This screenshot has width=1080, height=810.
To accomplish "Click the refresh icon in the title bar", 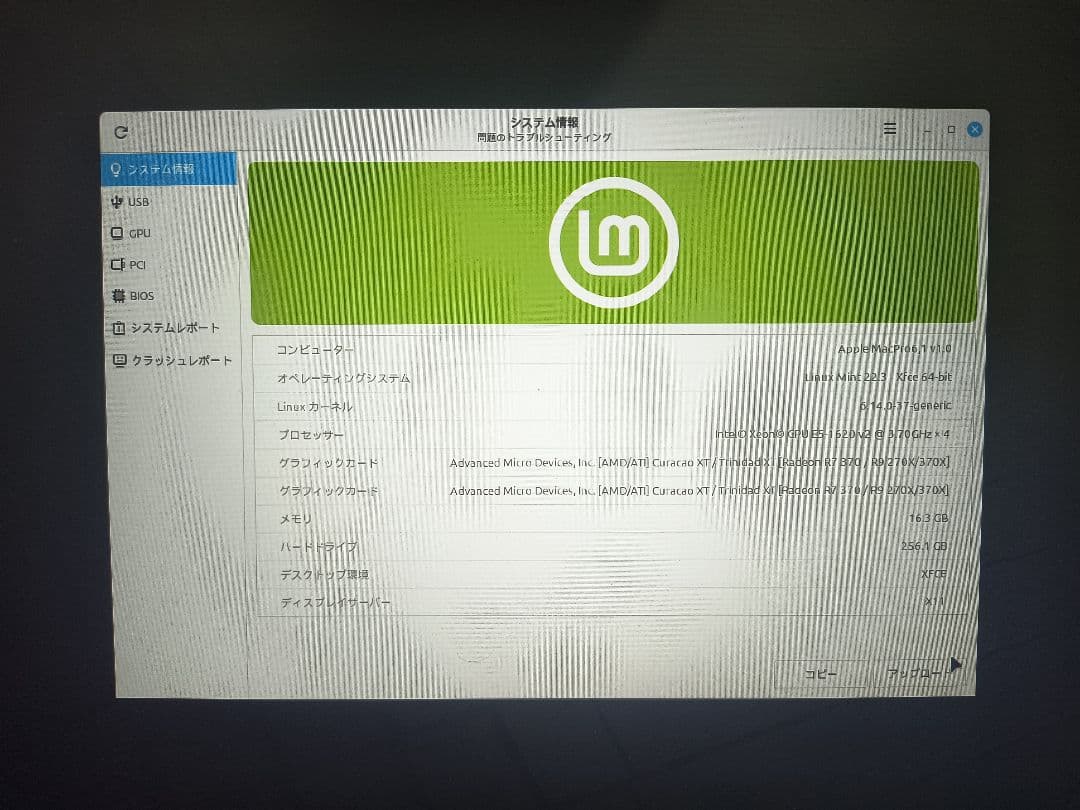I will (121, 132).
